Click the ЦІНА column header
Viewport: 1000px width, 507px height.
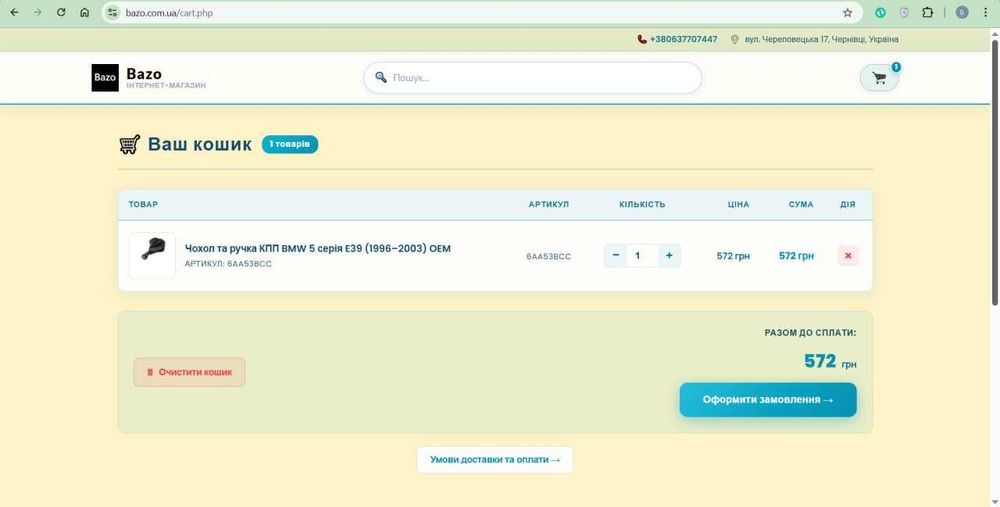(739, 205)
